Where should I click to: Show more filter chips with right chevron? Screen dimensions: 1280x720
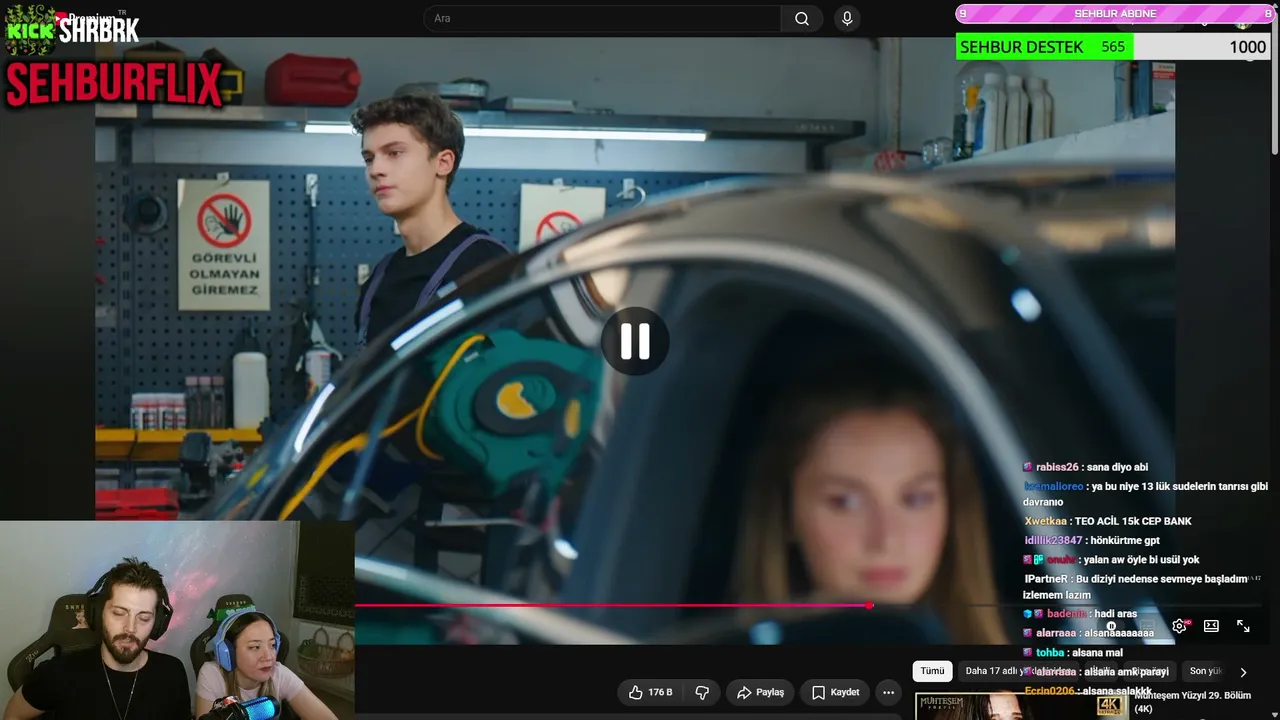click(x=1243, y=672)
